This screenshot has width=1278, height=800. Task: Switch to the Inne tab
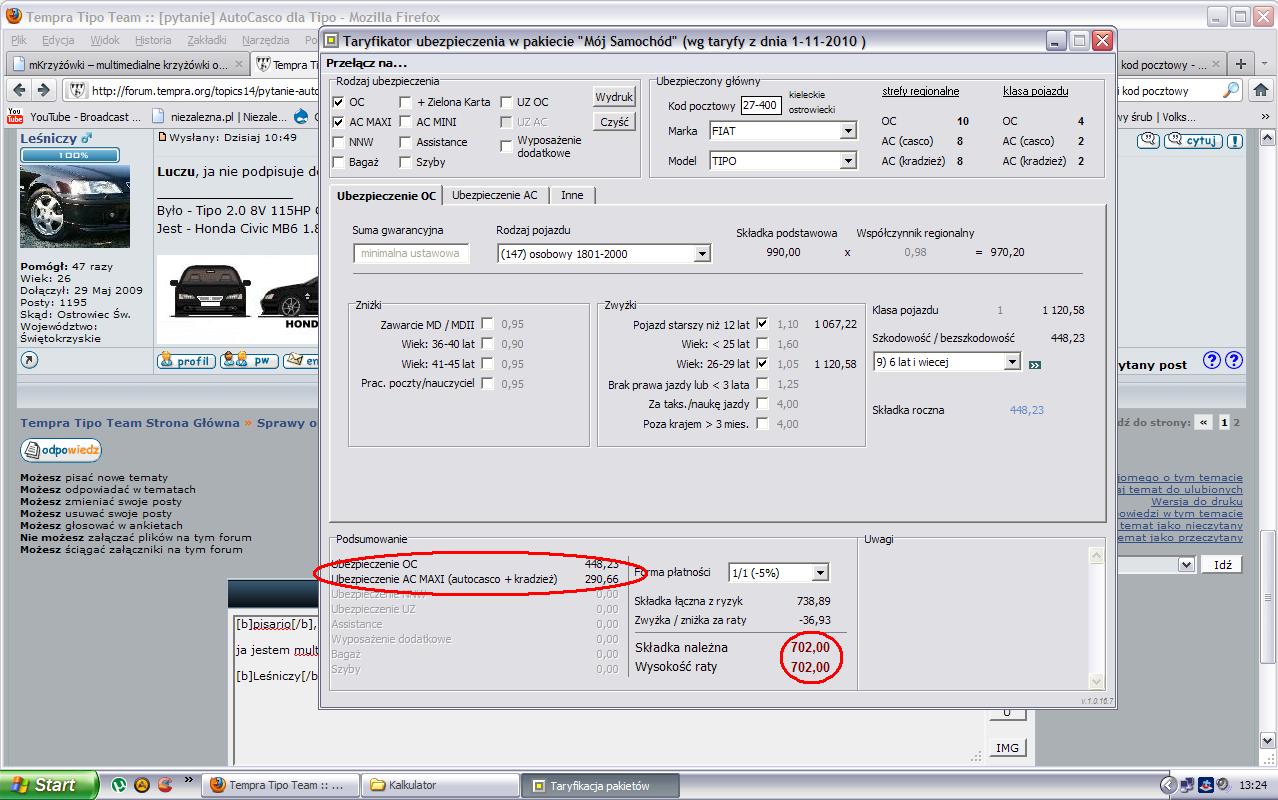(572, 196)
